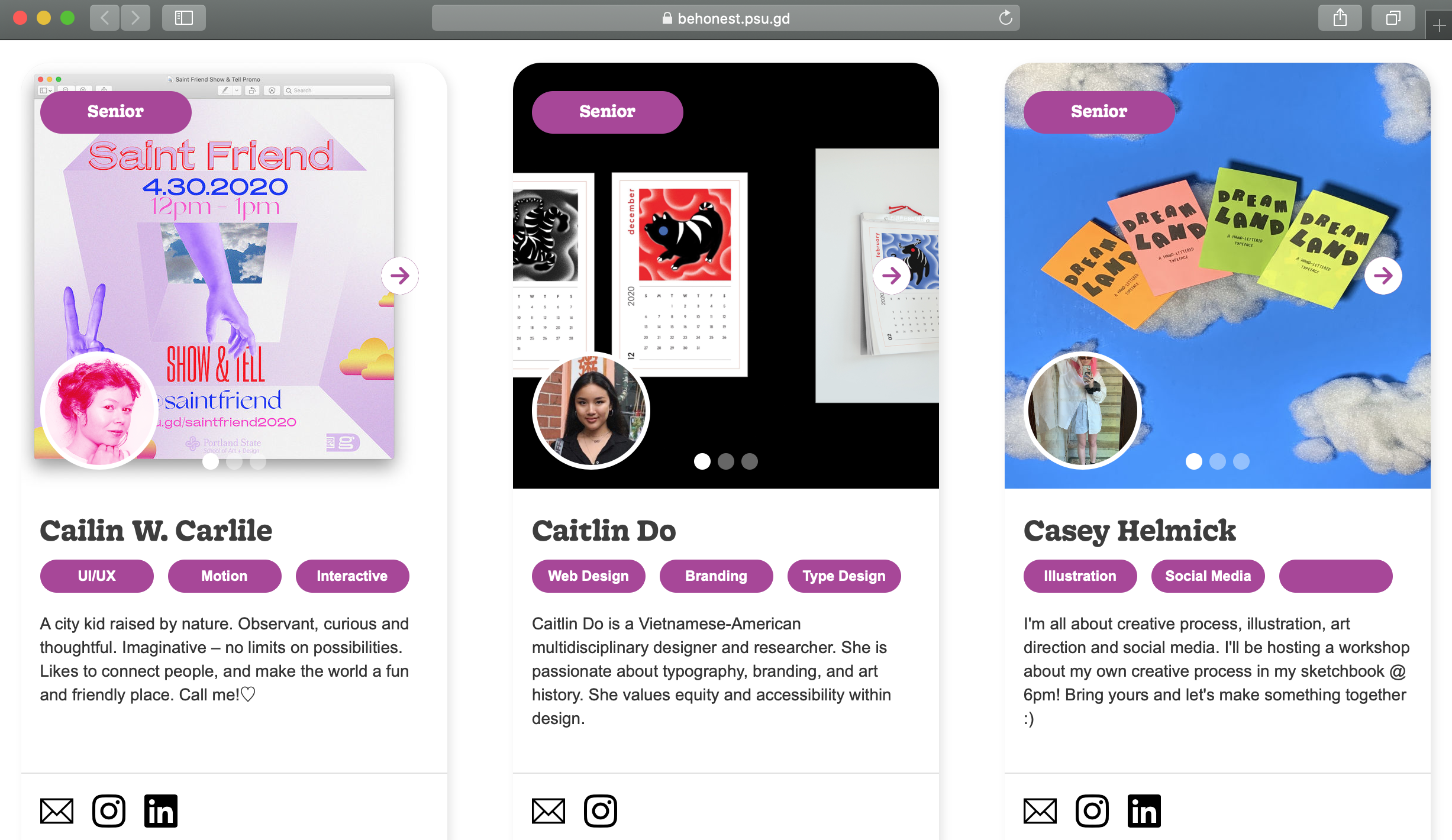Click Casey Helmick's Instagram icon
Viewport: 1452px width, 840px height.
(x=1092, y=811)
